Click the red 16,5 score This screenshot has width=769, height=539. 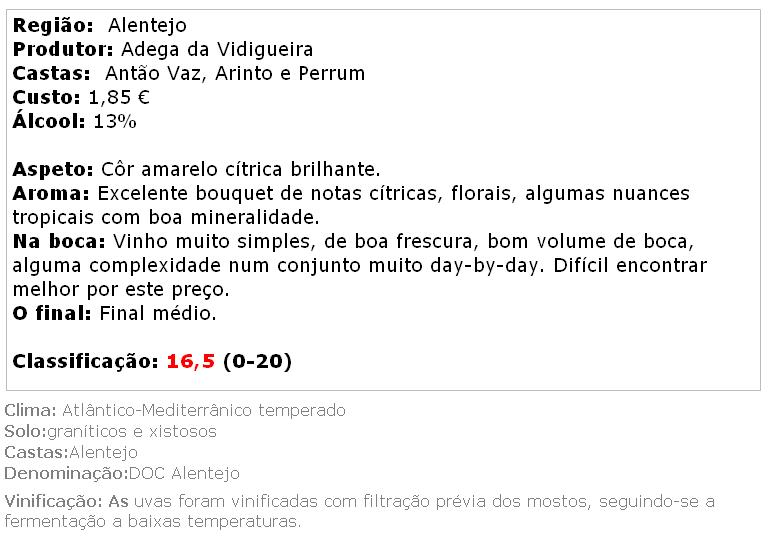click(191, 362)
